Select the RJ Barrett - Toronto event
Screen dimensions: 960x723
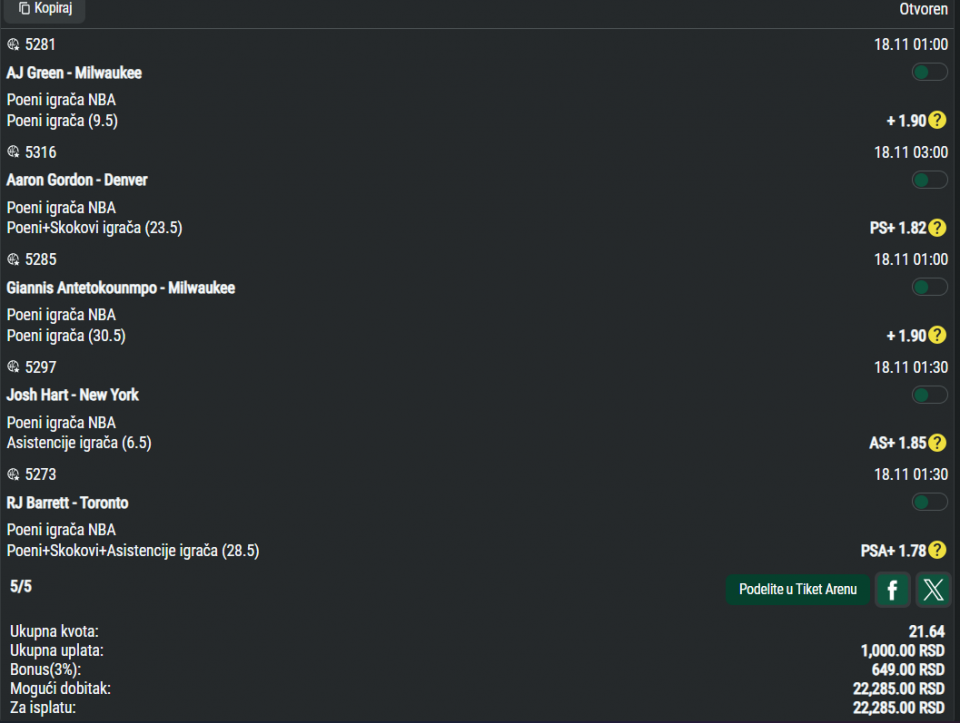[67, 503]
